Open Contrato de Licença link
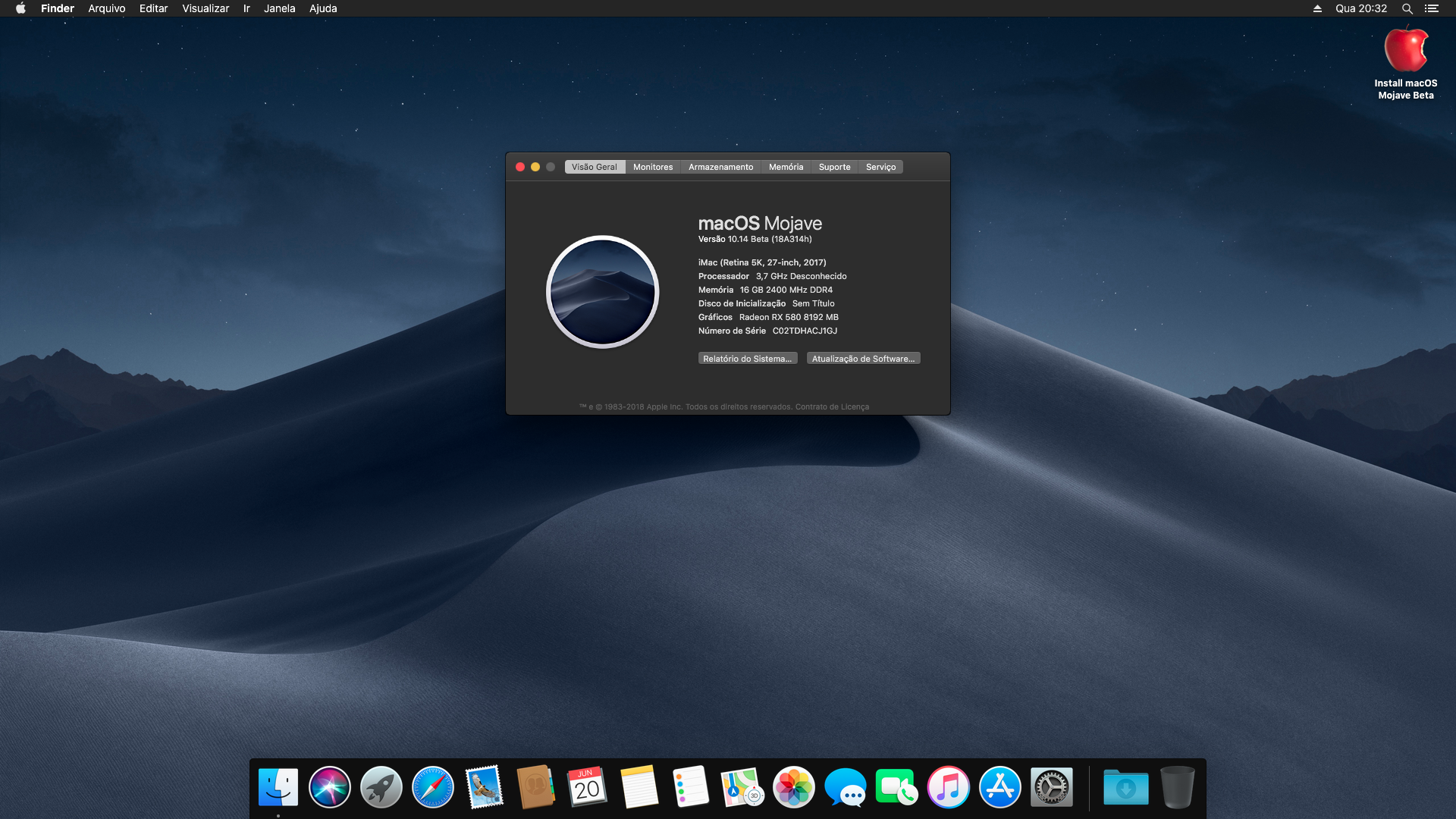Viewport: 1456px width, 819px height. (x=832, y=407)
